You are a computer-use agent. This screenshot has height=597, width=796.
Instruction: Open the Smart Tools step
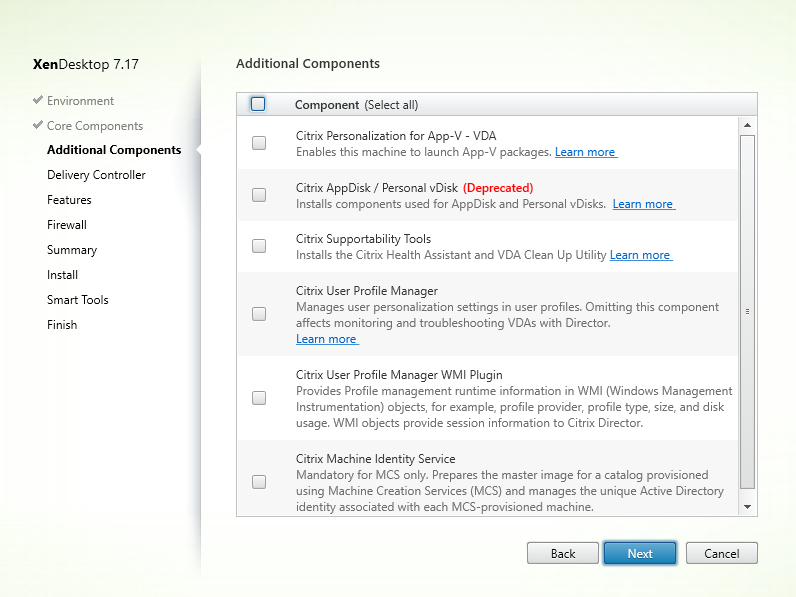[x=78, y=300]
